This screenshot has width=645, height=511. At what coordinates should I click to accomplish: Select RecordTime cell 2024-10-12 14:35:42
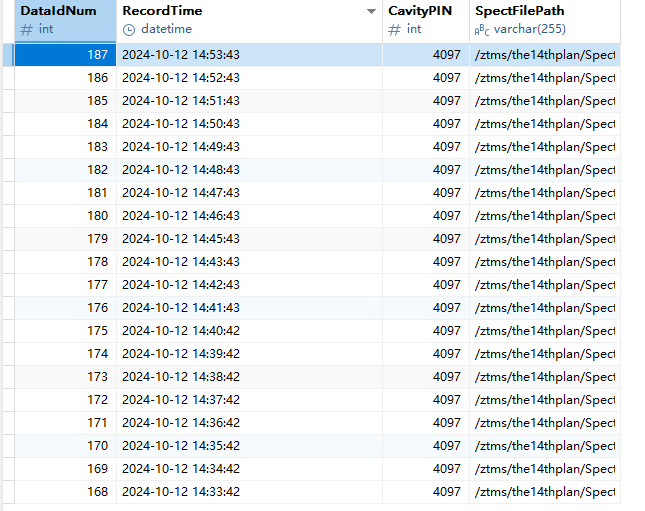181,446
